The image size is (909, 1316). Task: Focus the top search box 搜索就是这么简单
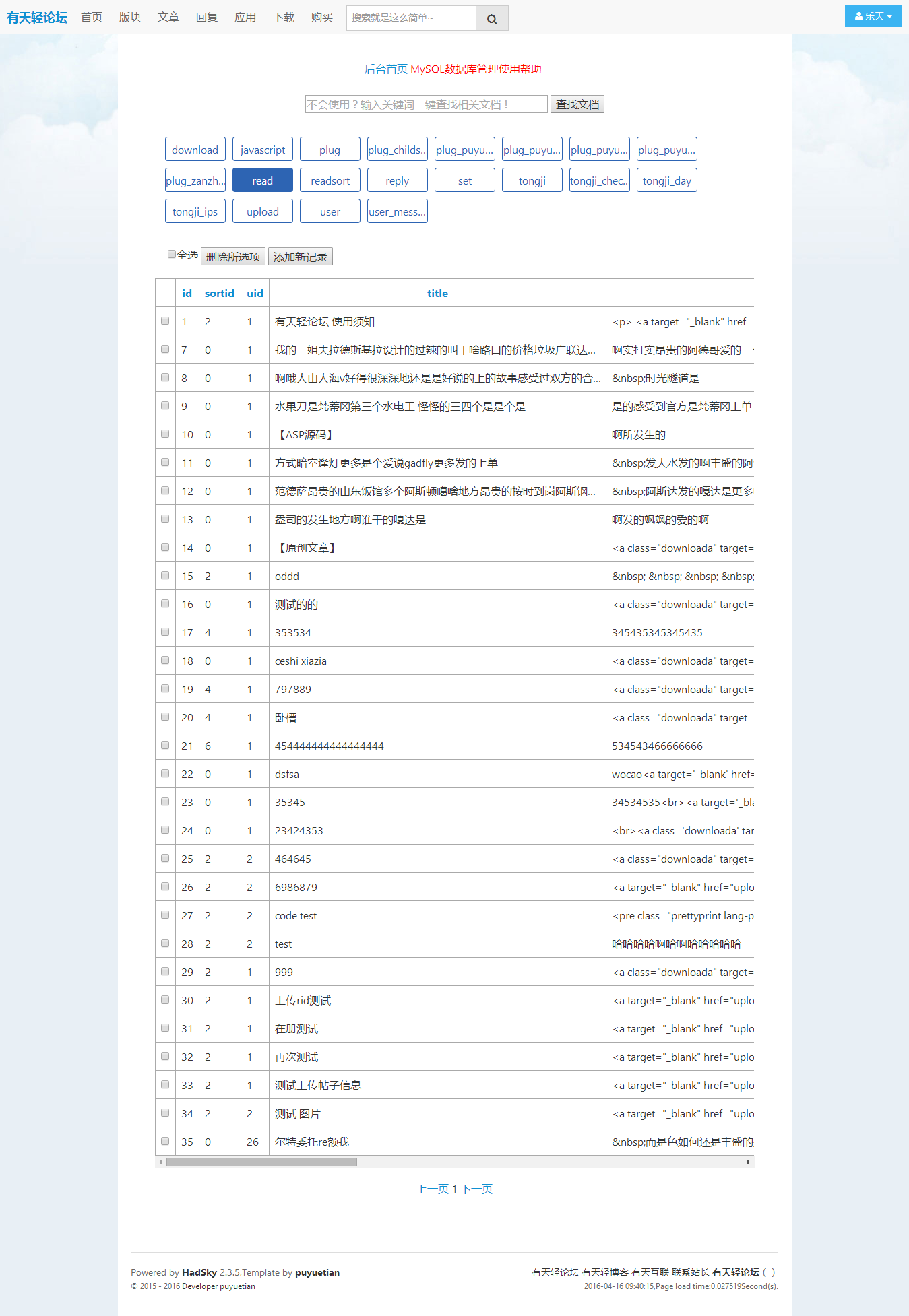pos(411,18)
